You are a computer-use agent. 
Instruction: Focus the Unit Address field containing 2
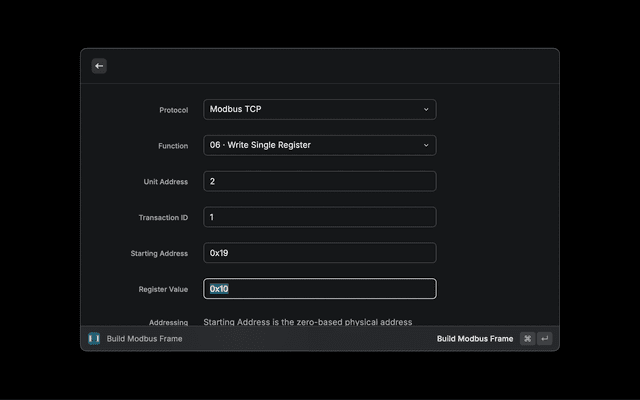coord(320,181)
